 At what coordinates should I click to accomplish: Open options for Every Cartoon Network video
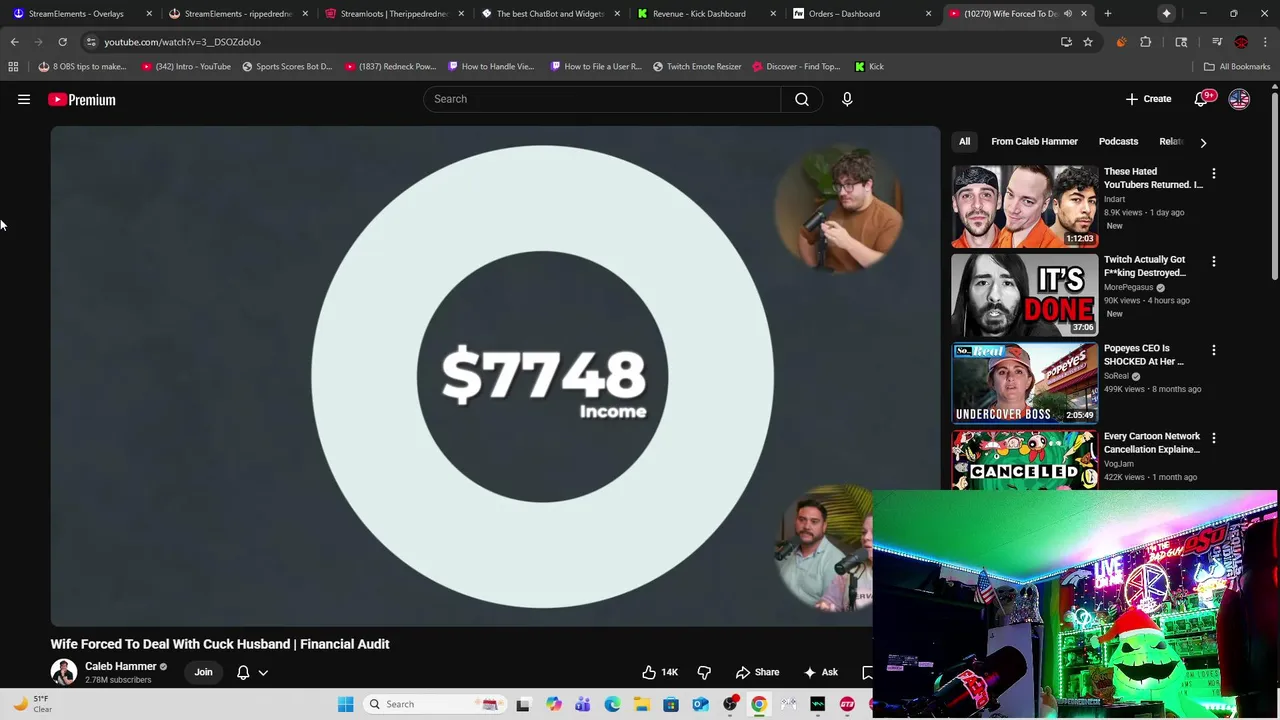click(x=1214, y=438)
